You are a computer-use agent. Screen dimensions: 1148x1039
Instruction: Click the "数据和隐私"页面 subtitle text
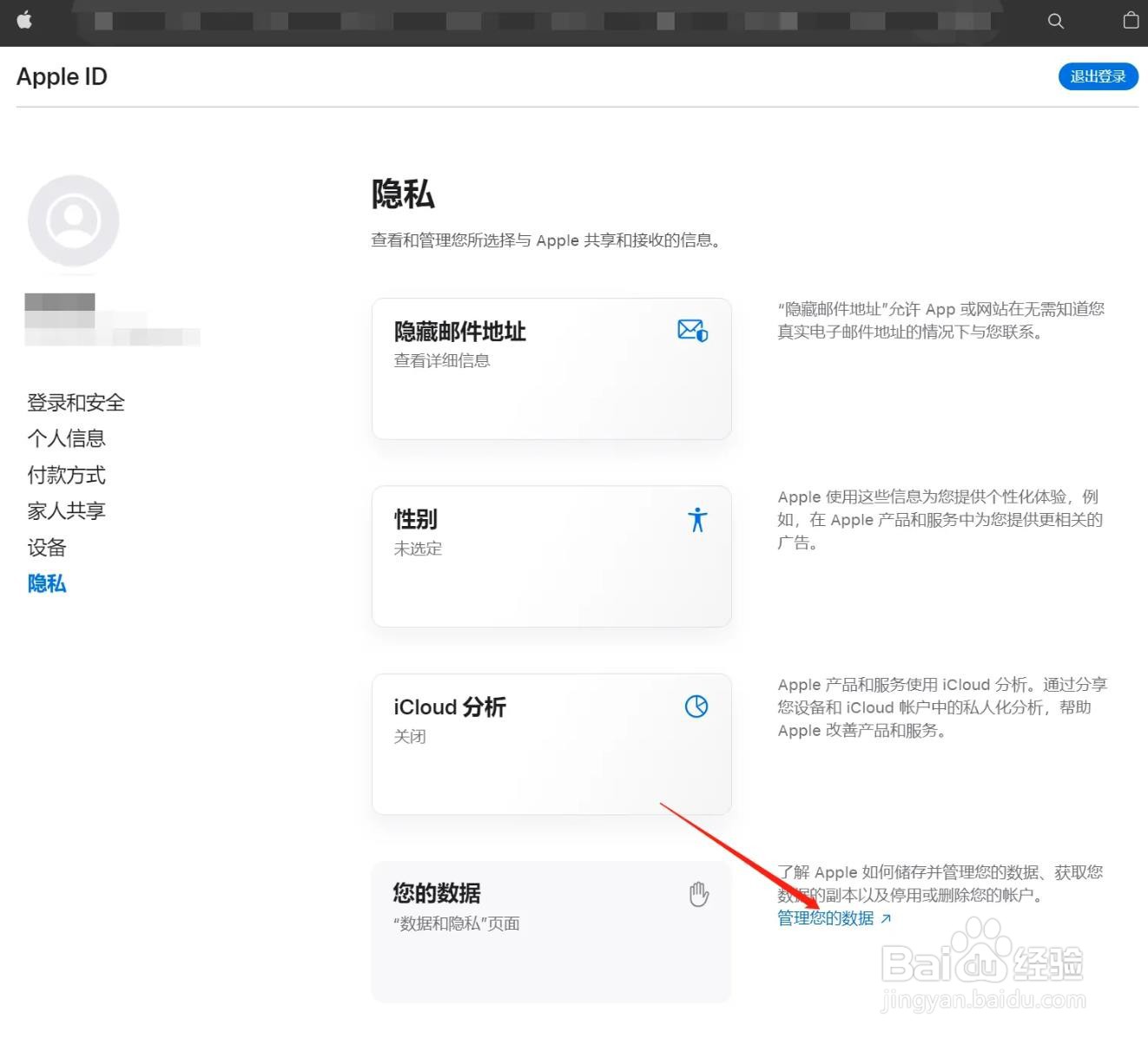tap(457, 924)
